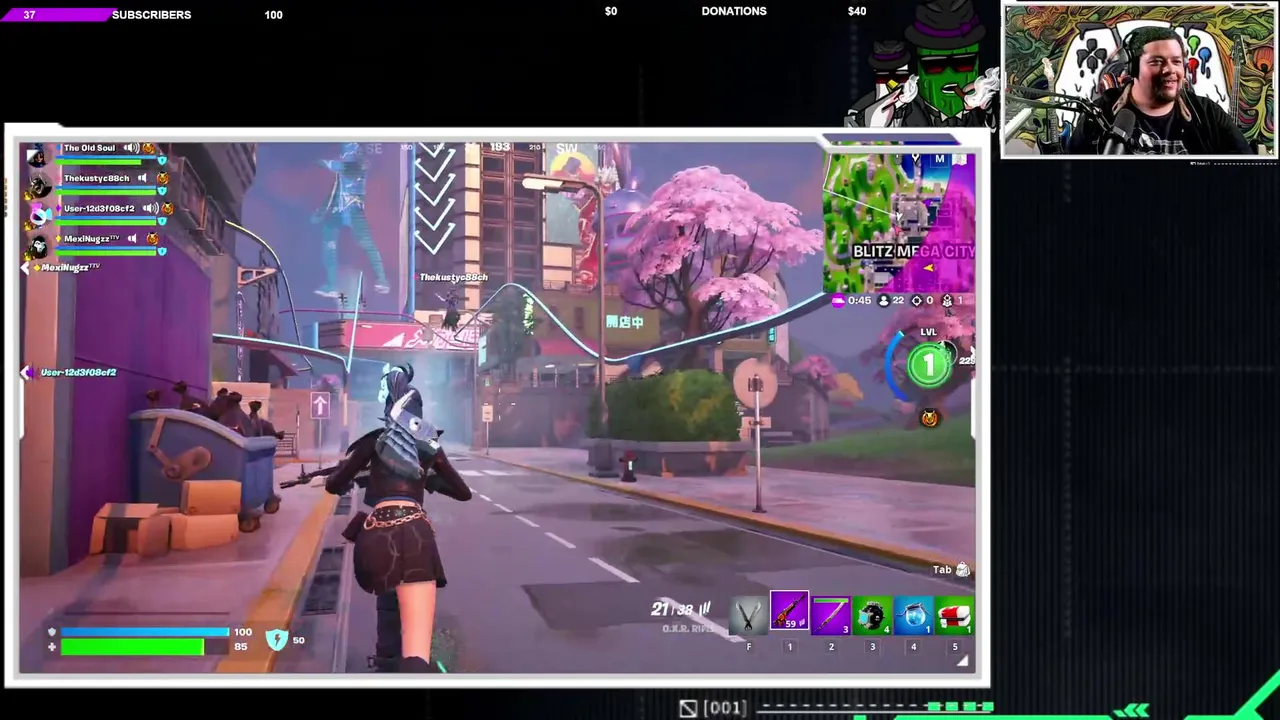Click the green level 1 medallion

coord(929,365)
